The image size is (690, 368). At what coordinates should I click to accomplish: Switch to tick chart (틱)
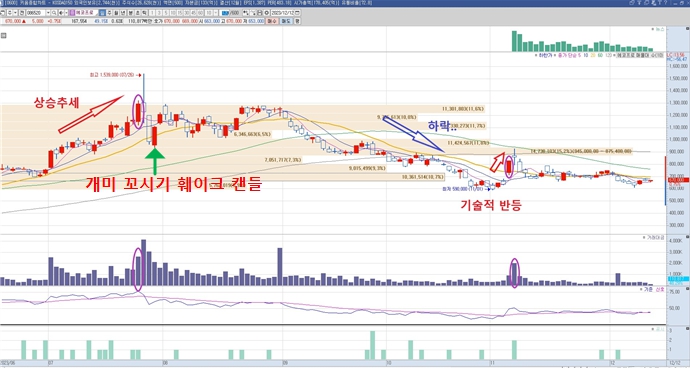point(144,13)
